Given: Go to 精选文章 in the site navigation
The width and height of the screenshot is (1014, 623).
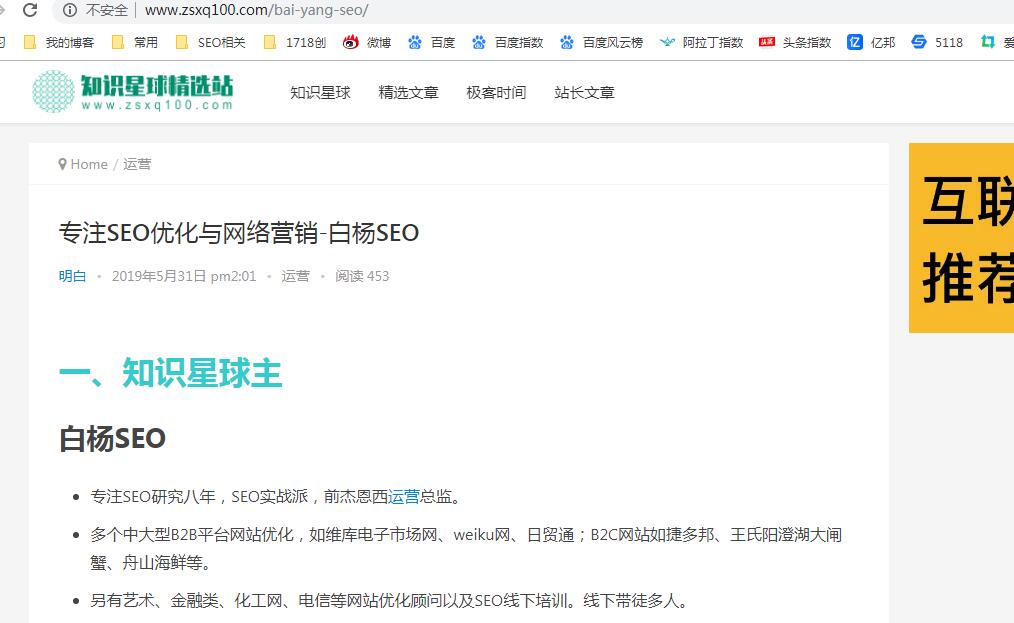Looking at the screenshot, I should [408, 93].
